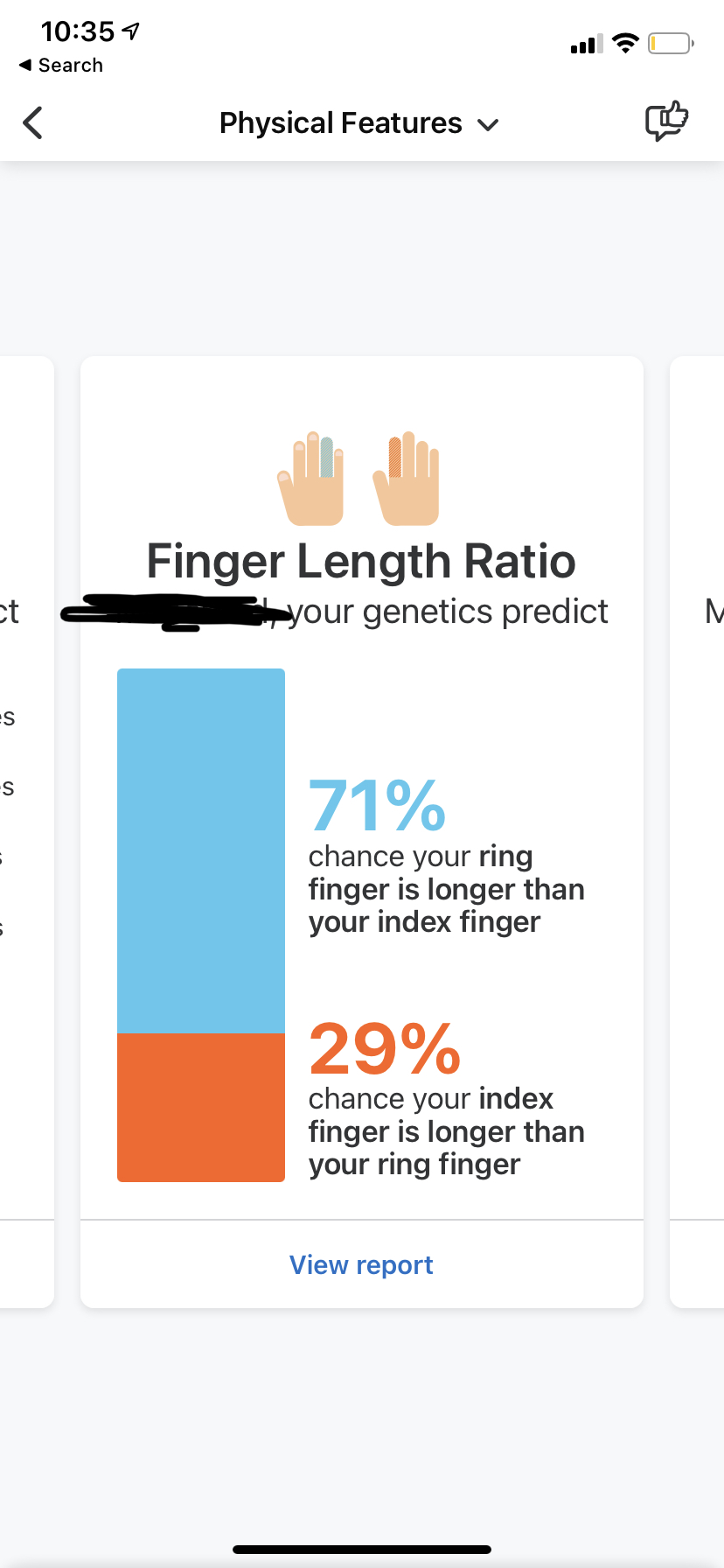
Task: Tap the home indicator bar
Action: click(362, 1549)
